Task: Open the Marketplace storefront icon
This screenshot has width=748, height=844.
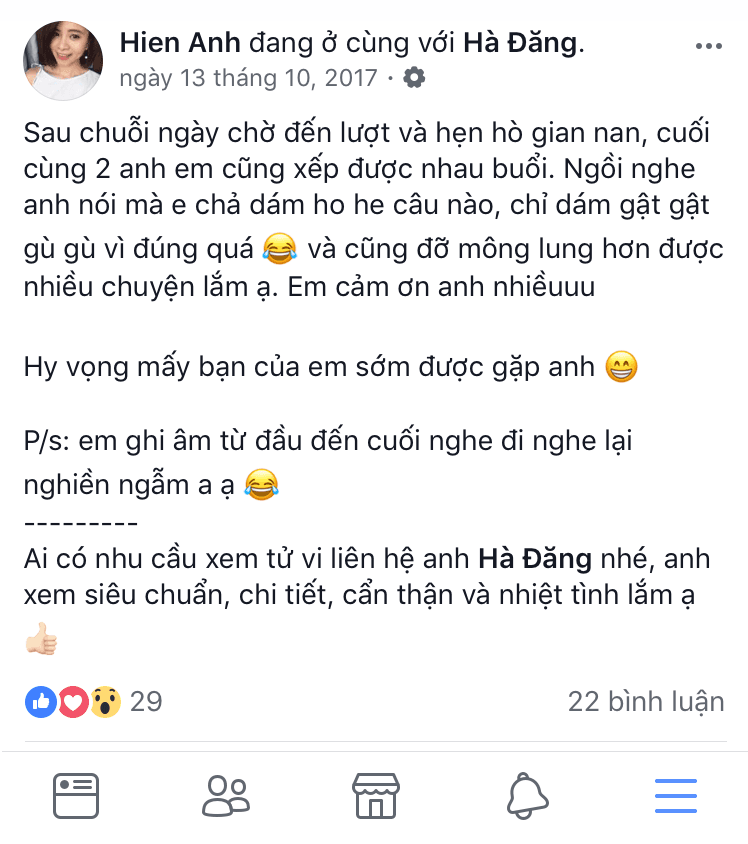Action: point(376,796)
